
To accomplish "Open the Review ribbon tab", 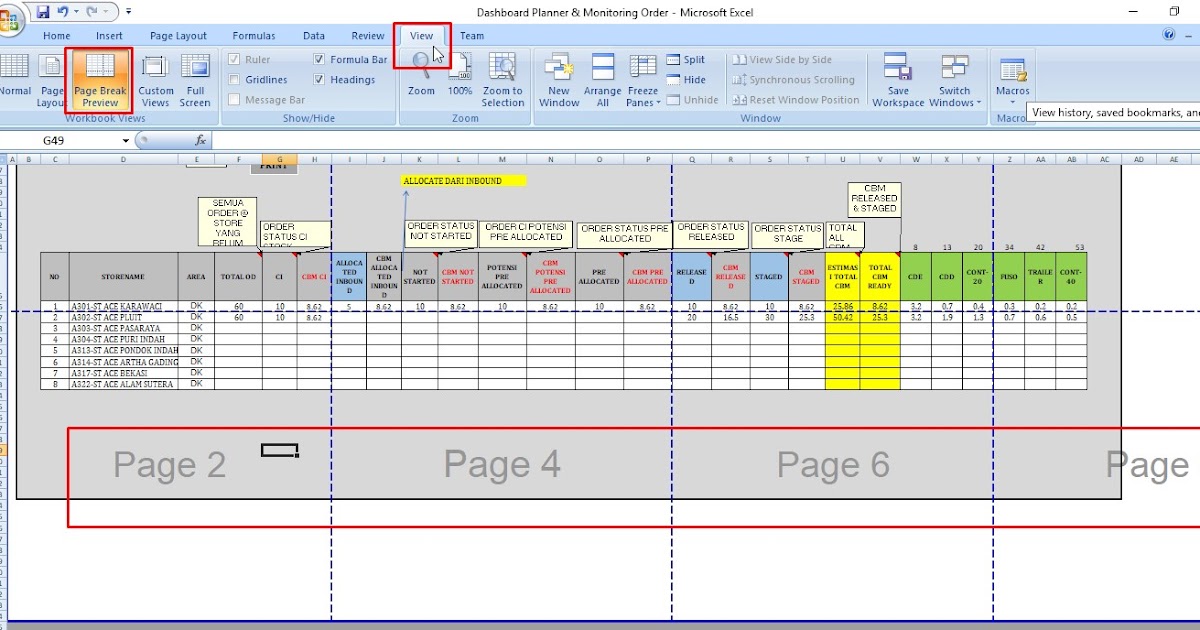I will click(x=368, y=36).
